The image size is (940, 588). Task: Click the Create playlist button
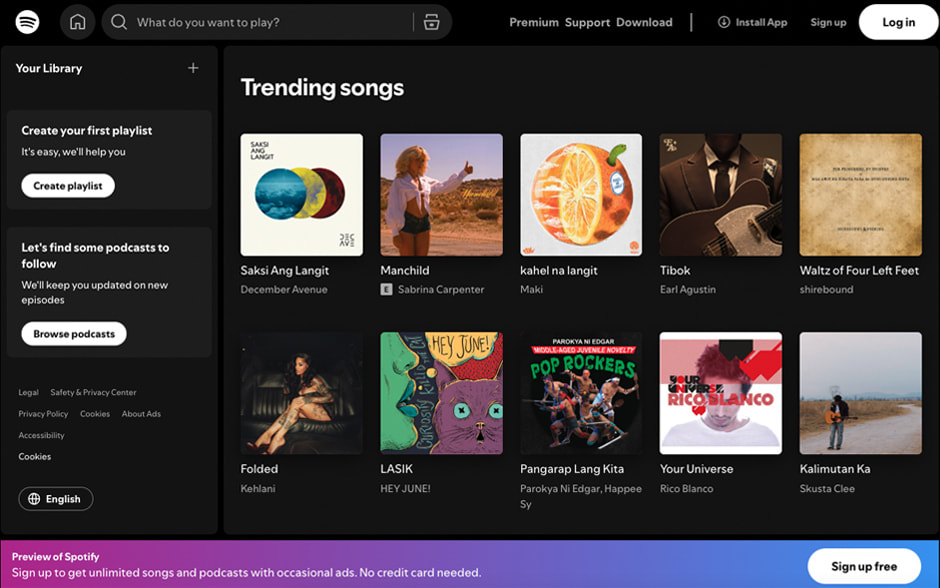(68, 186)
